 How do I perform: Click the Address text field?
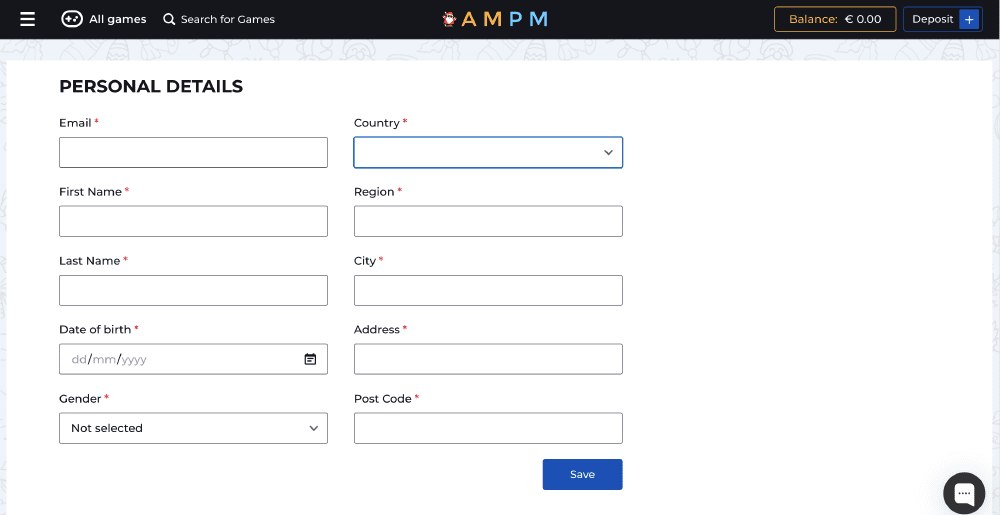pyautogui.click(x=488, y=359)
